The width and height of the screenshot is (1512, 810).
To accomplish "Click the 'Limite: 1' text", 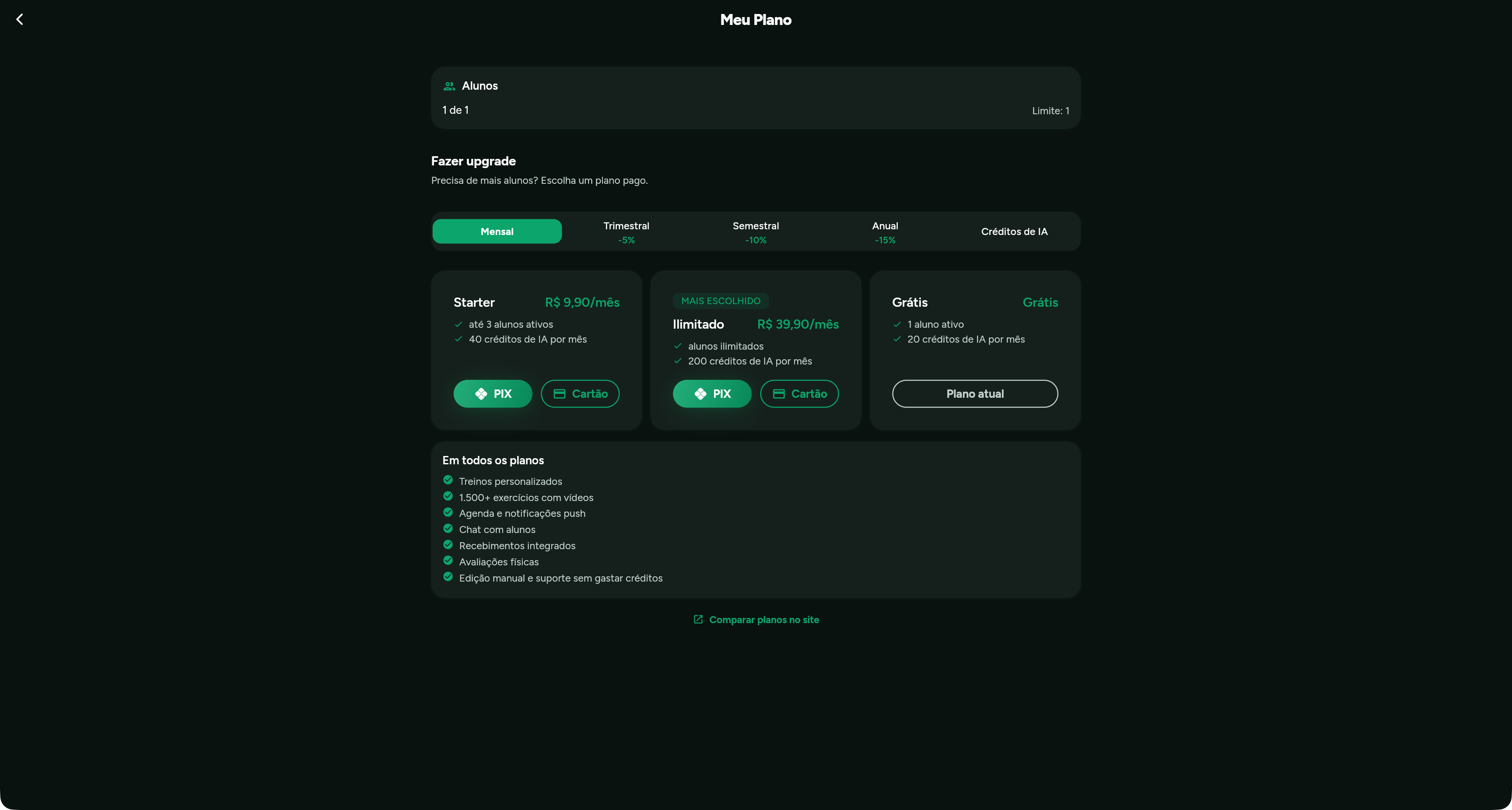I will point(1050,110).
